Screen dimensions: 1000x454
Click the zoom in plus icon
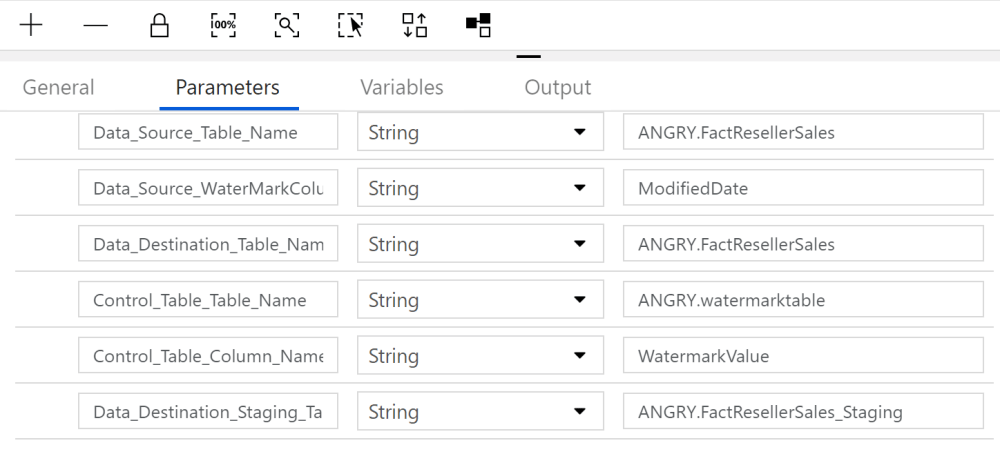pos(32,26)
